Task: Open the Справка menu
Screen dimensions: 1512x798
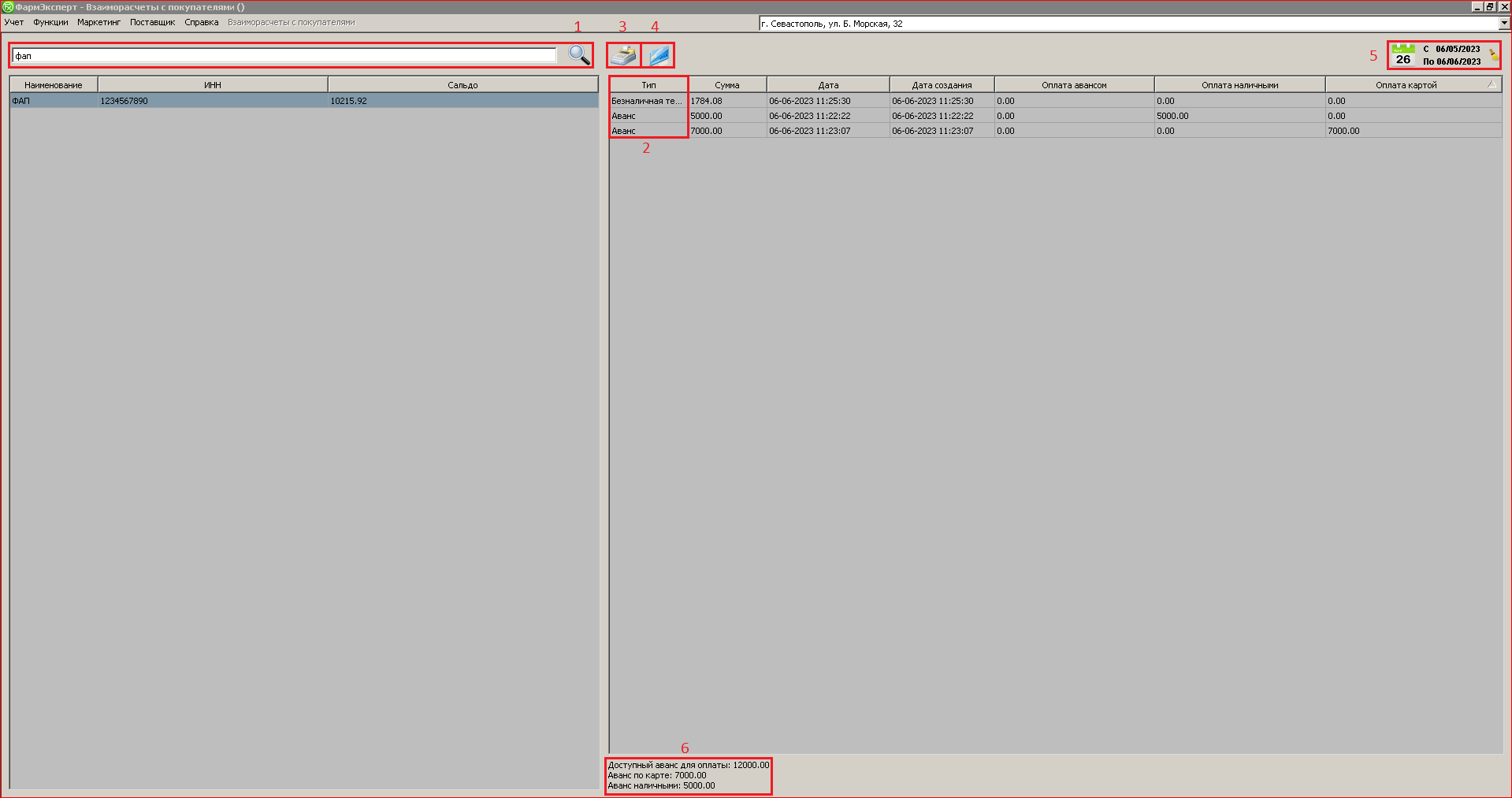Action: coord(201,22)
